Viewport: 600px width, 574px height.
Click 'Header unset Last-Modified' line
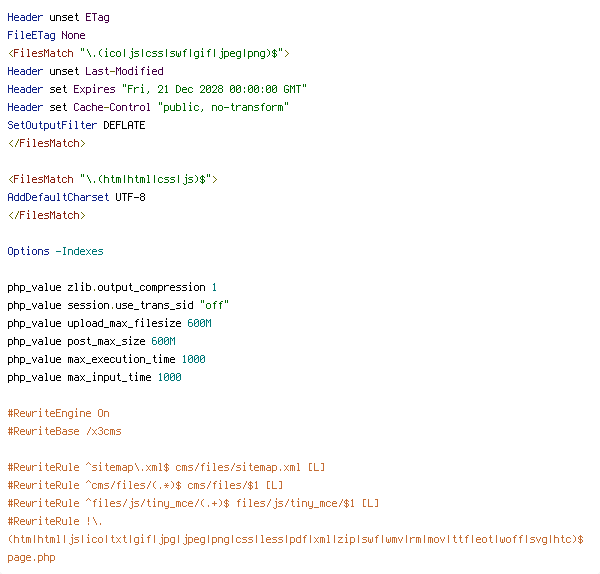click(x=85, y=72)
